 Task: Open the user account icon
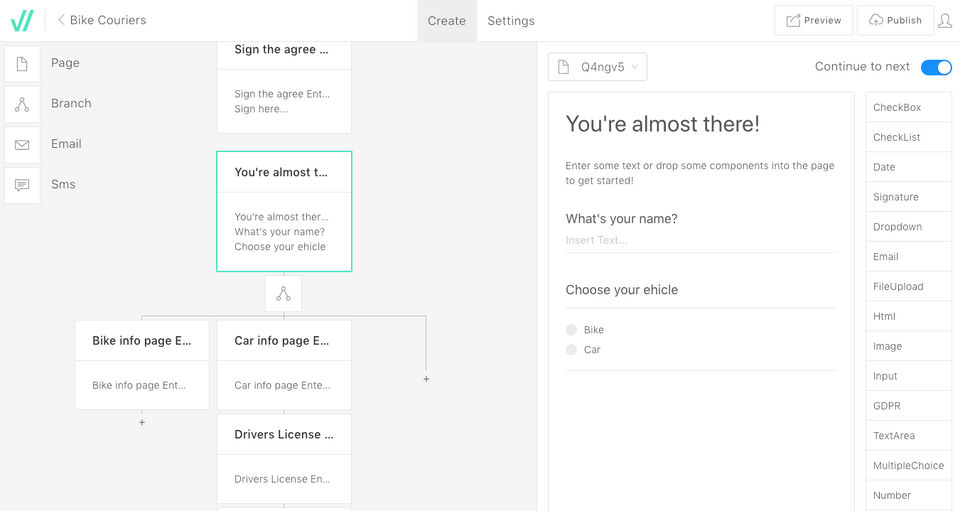pyautogui.click(x=945, y=20)
